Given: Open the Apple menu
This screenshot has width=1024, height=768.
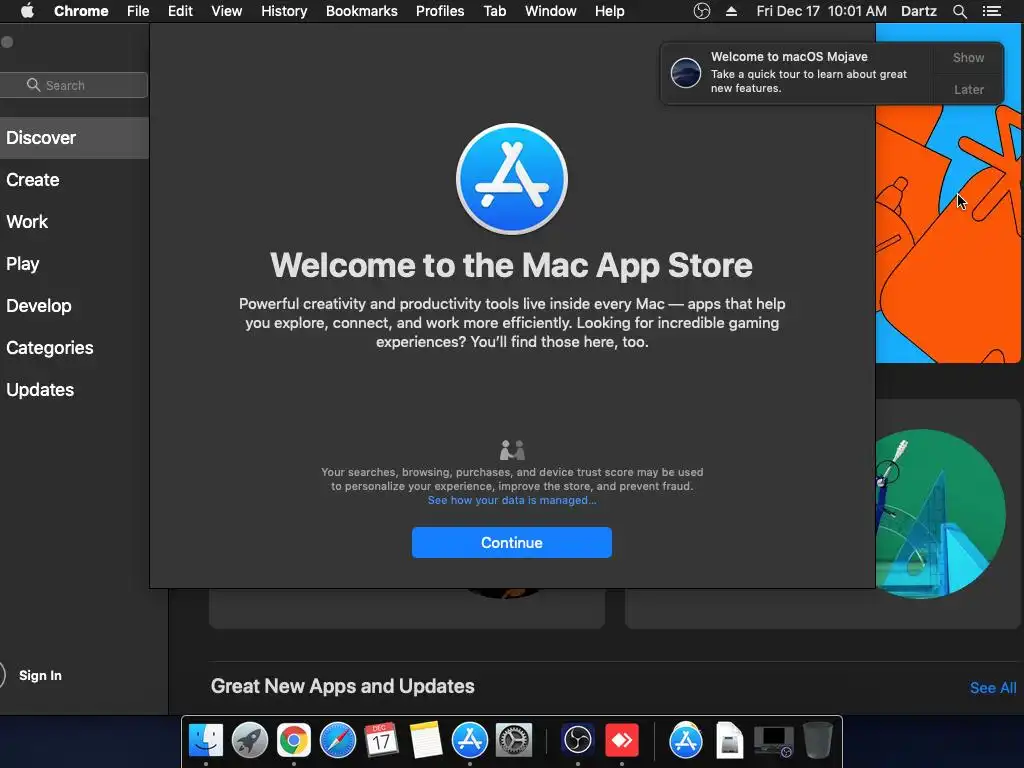Looking at the screenshot, I should tap(27, 11).
